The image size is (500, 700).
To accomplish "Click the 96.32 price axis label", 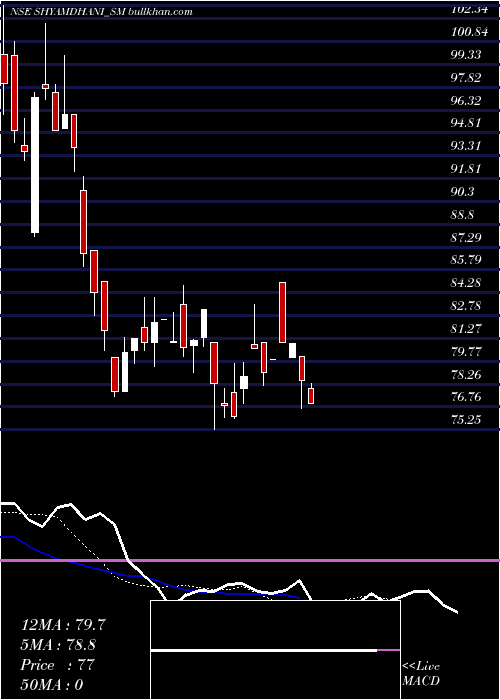I will click(466, 100).
